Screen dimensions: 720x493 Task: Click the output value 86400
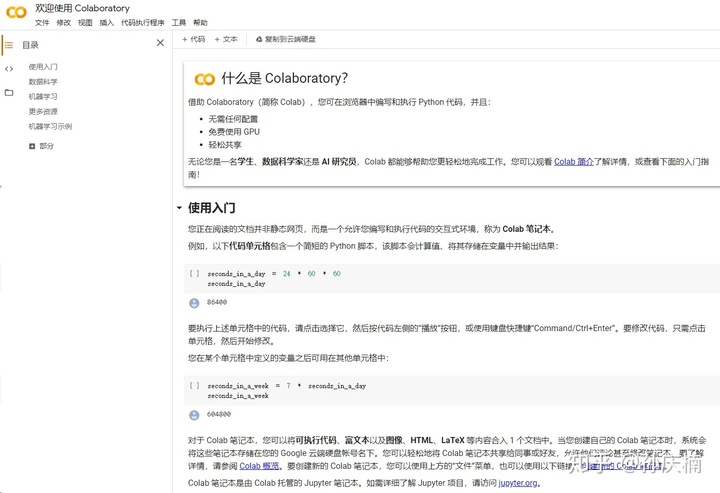(217, 302)
